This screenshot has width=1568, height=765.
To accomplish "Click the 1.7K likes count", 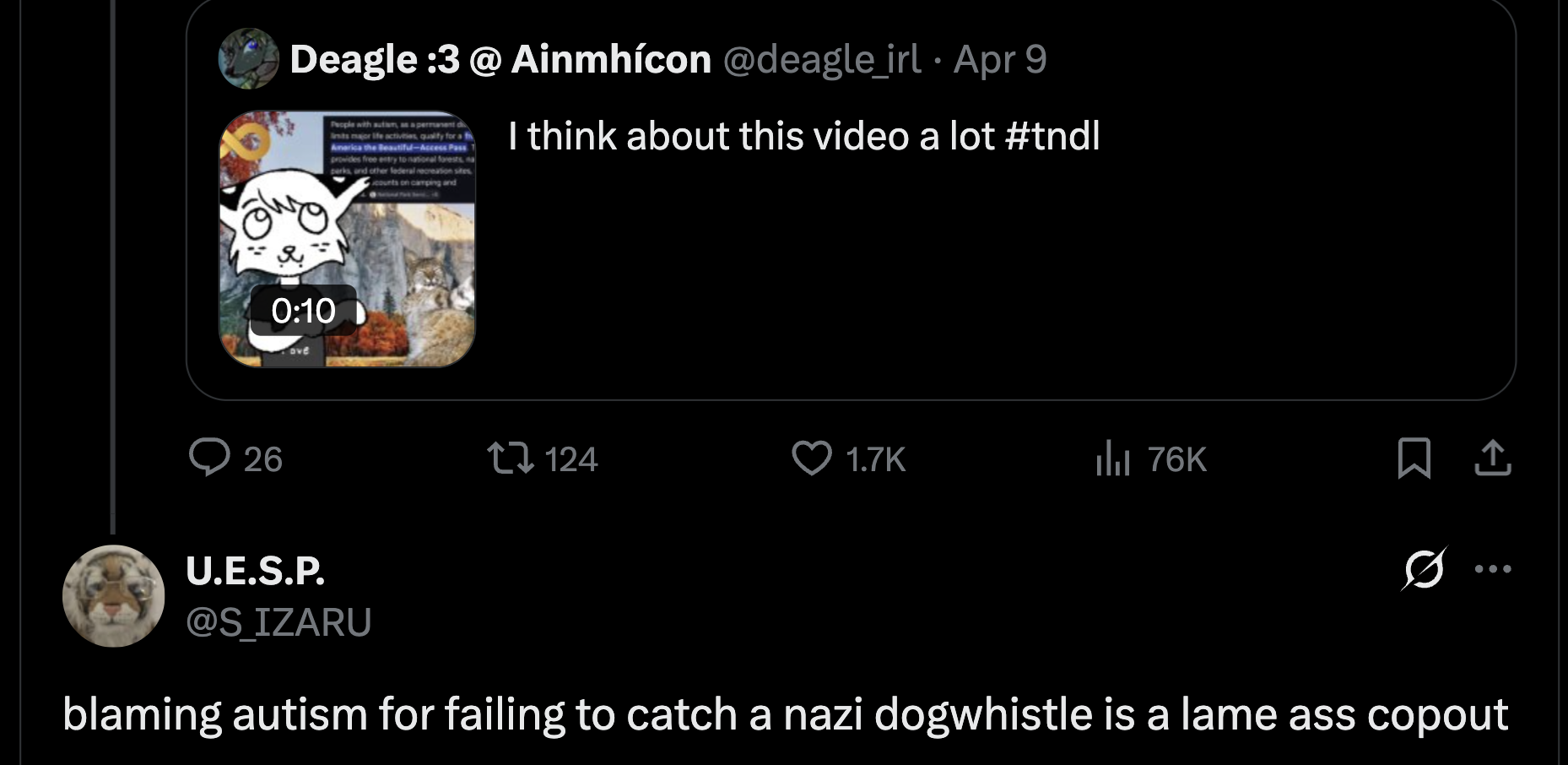I will (875, 459).
